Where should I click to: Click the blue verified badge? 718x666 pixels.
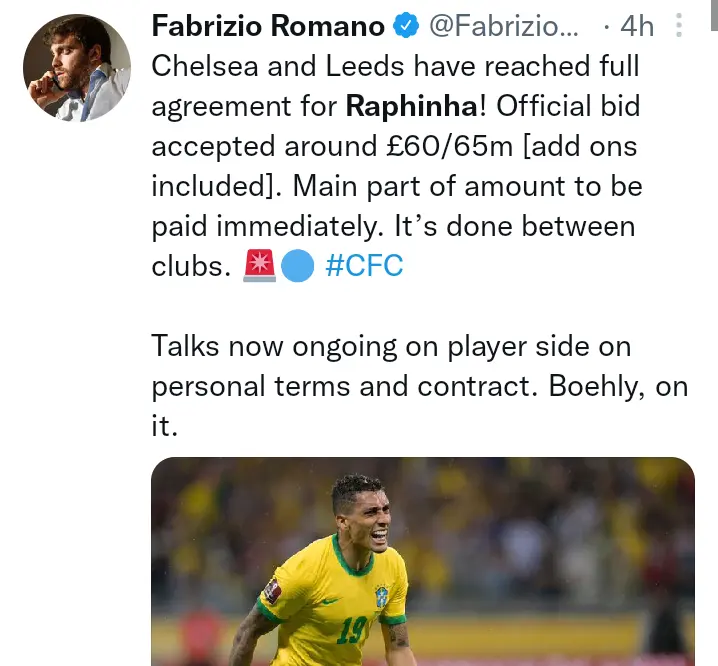tap(406, 27)
